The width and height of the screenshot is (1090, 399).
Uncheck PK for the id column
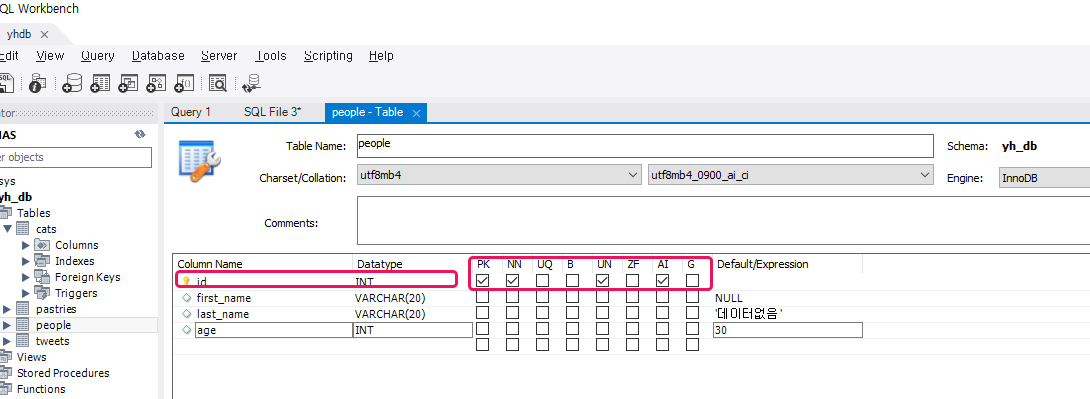pos(482,281)
